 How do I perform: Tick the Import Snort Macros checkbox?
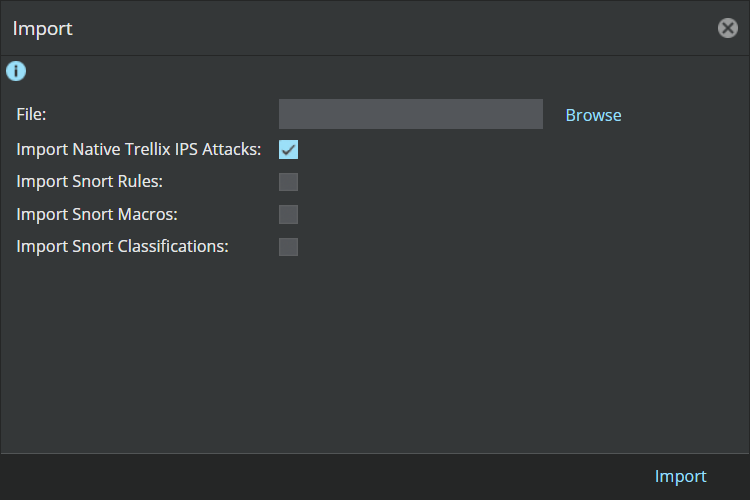point(288,214)
